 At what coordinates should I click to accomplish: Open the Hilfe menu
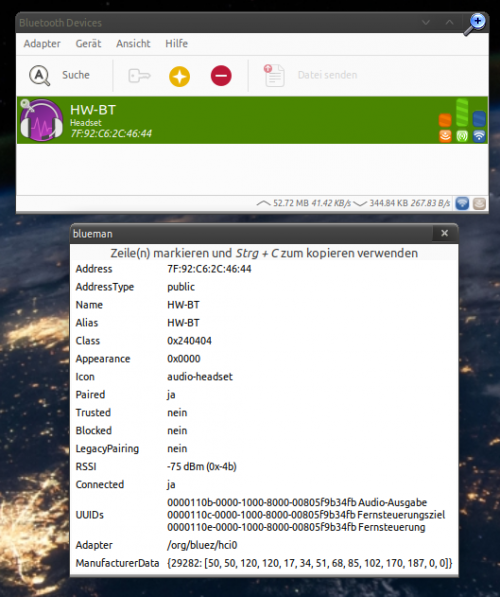[x=176, y=44]
